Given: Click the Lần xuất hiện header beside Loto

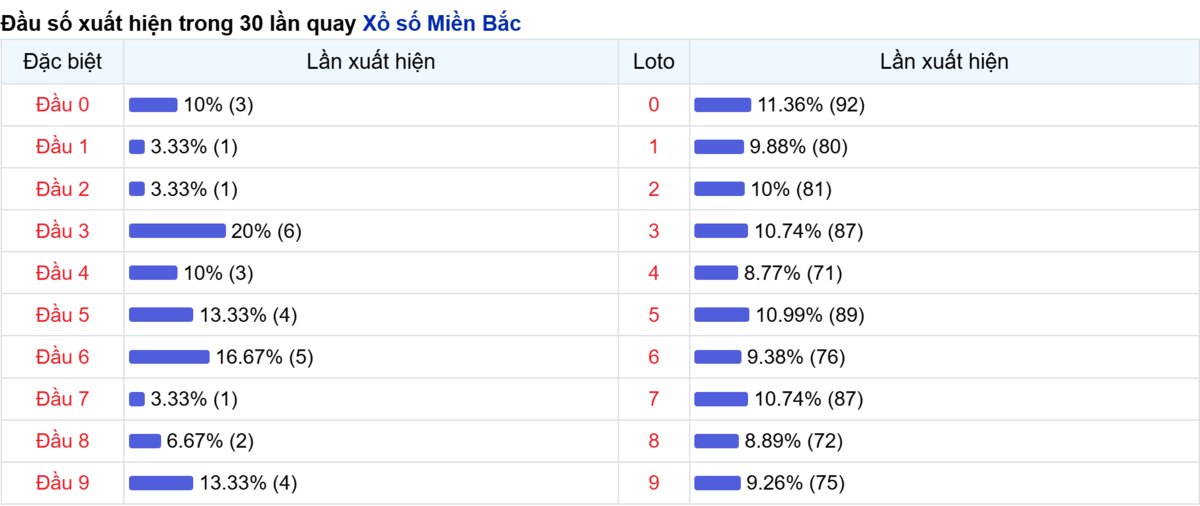Looking at the screenshot, I should click(x=944, y=61).
